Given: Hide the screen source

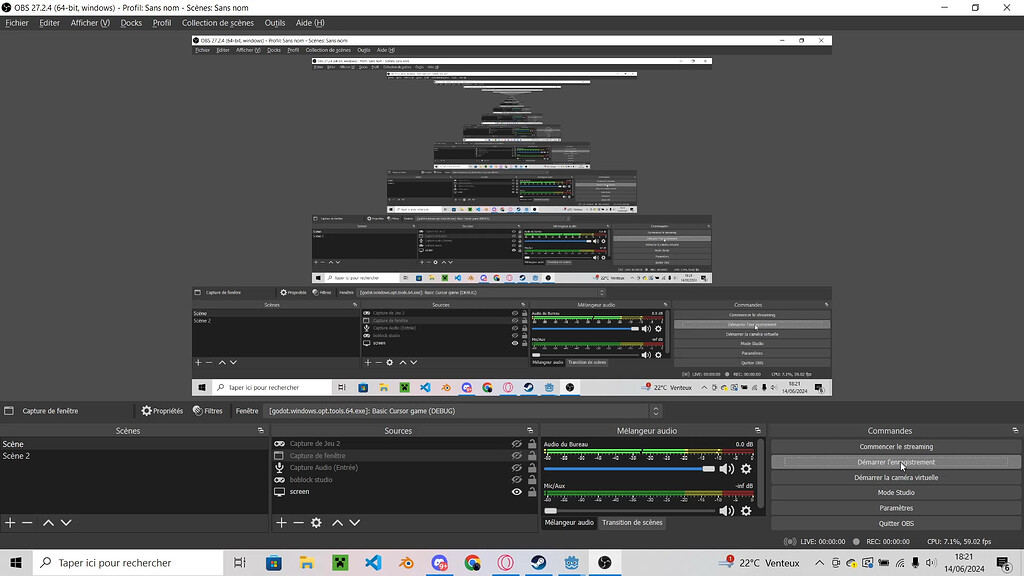Looking at the screenshot, I should coord(517,491).
